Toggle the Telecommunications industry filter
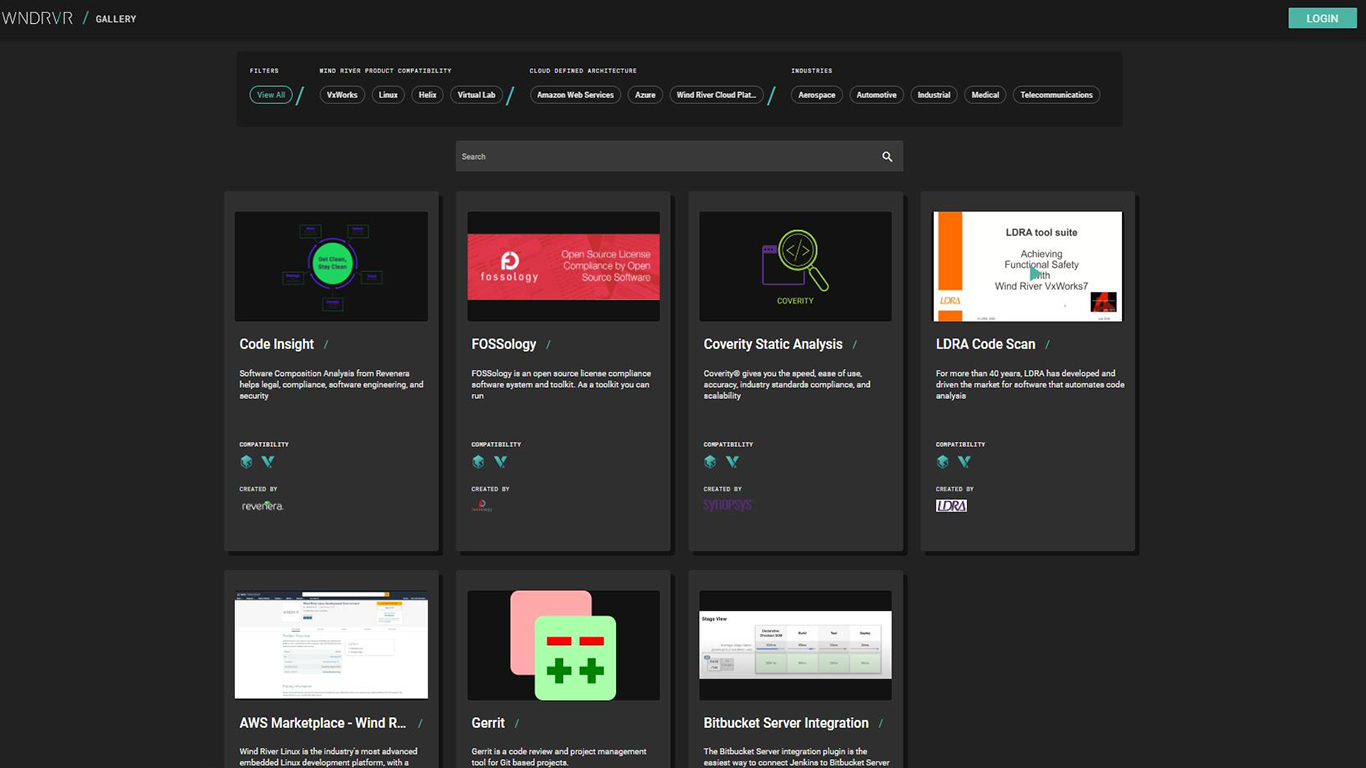This screenshot has width=1366, height=768. tap(1057, 95)
